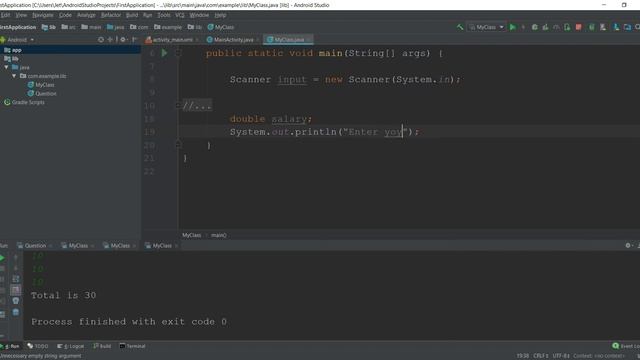Click the trash clear-all icon in run console

pyautogui.click(x=16, y=312)
